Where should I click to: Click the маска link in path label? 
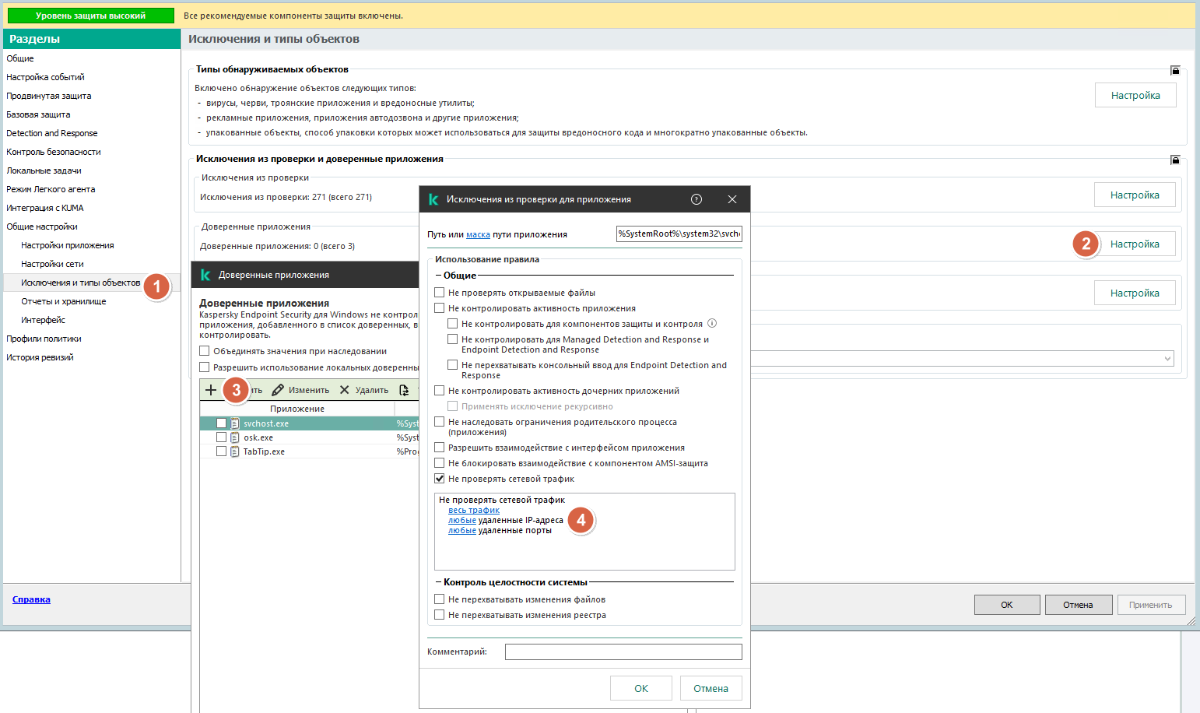478,234
